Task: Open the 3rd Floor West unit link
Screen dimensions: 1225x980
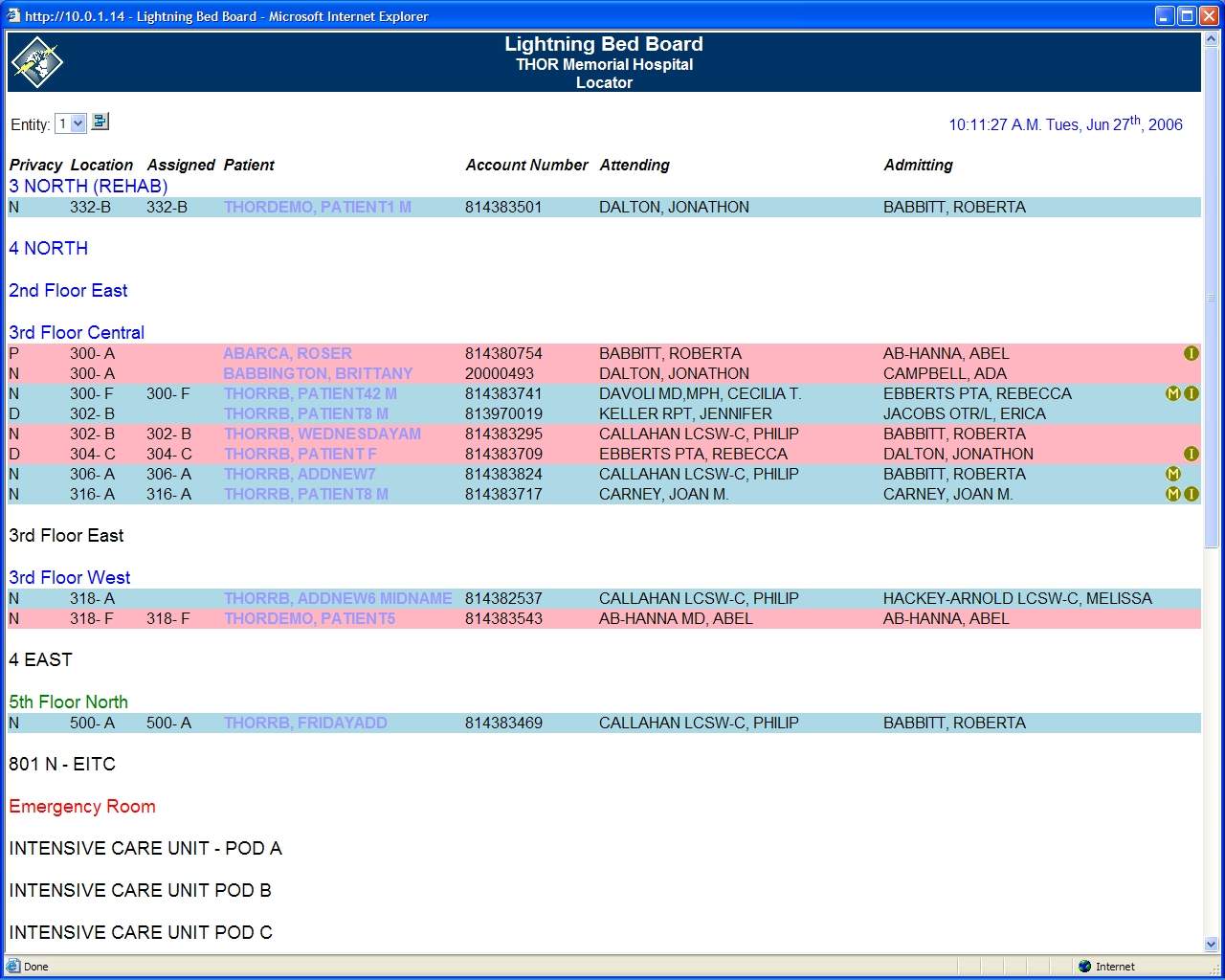Action: (70, 577)
